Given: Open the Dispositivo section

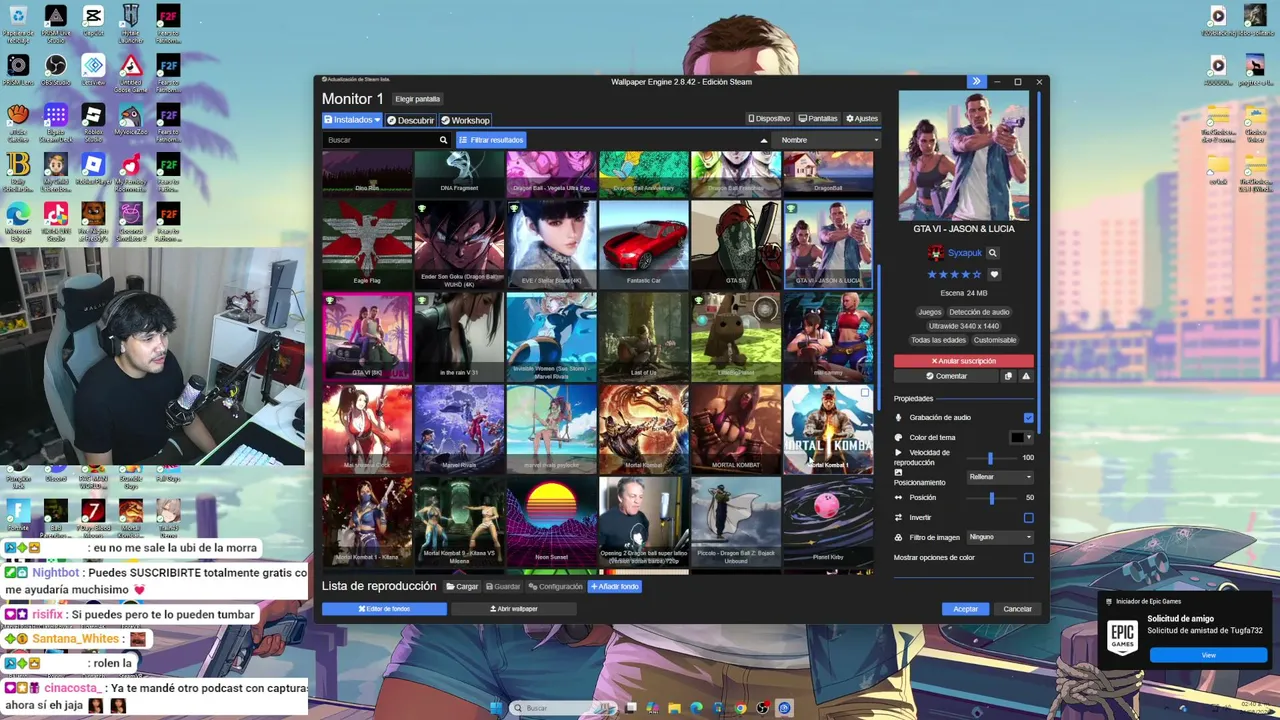Looking at the screenshot, I should pos(769,119).
